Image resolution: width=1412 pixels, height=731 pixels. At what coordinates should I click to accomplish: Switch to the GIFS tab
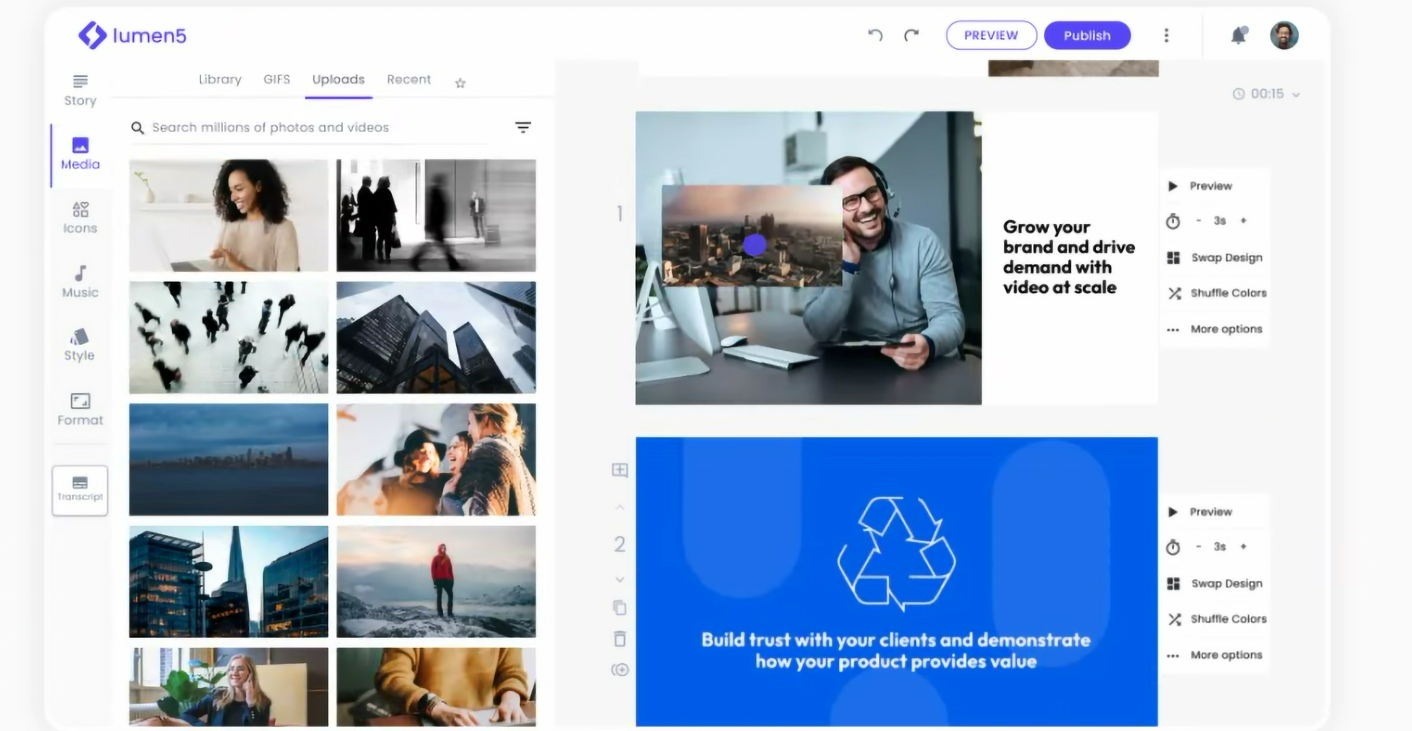(277, 79)
